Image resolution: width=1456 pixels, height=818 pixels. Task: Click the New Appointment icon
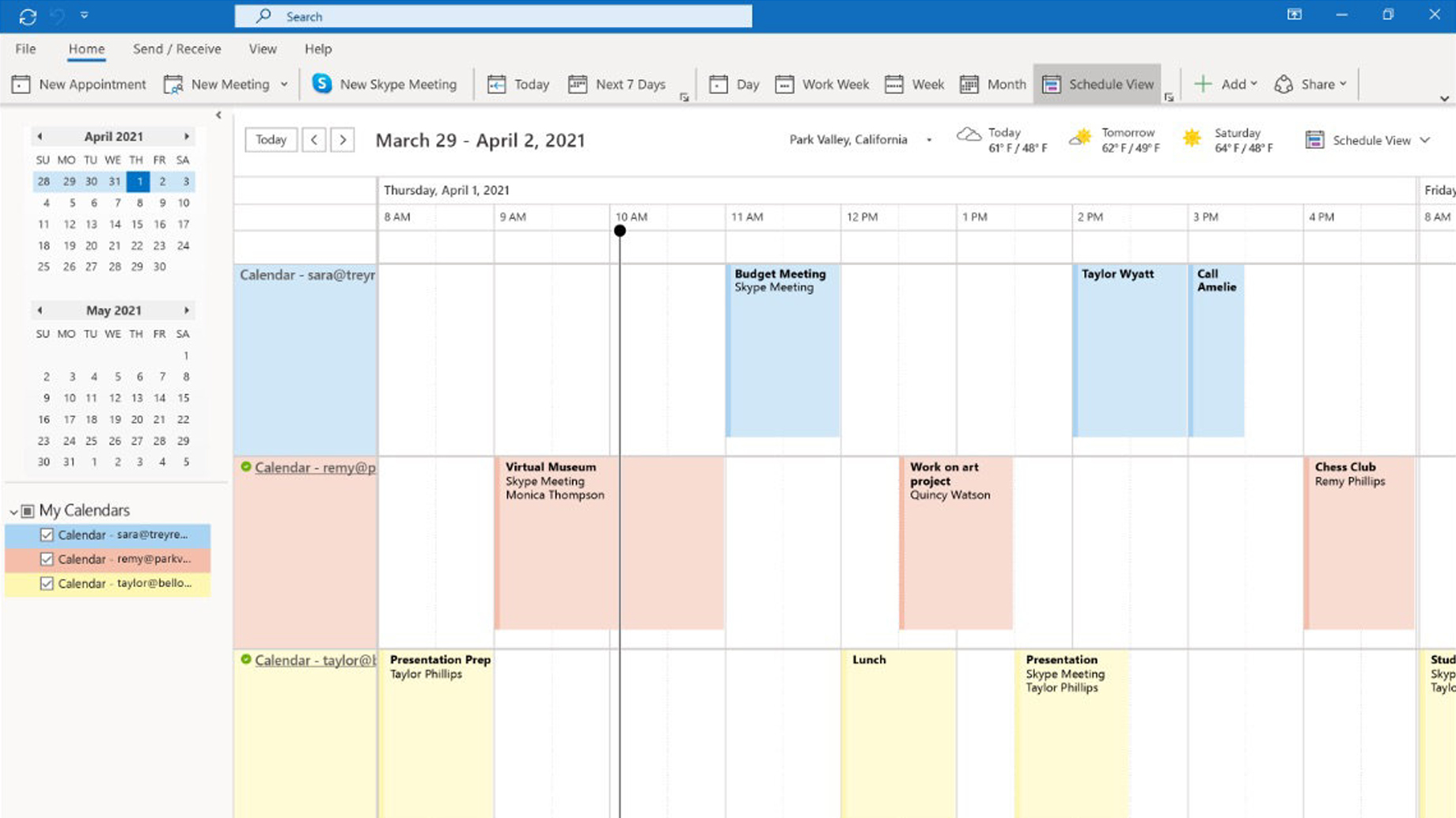click(x=21, y=85)
